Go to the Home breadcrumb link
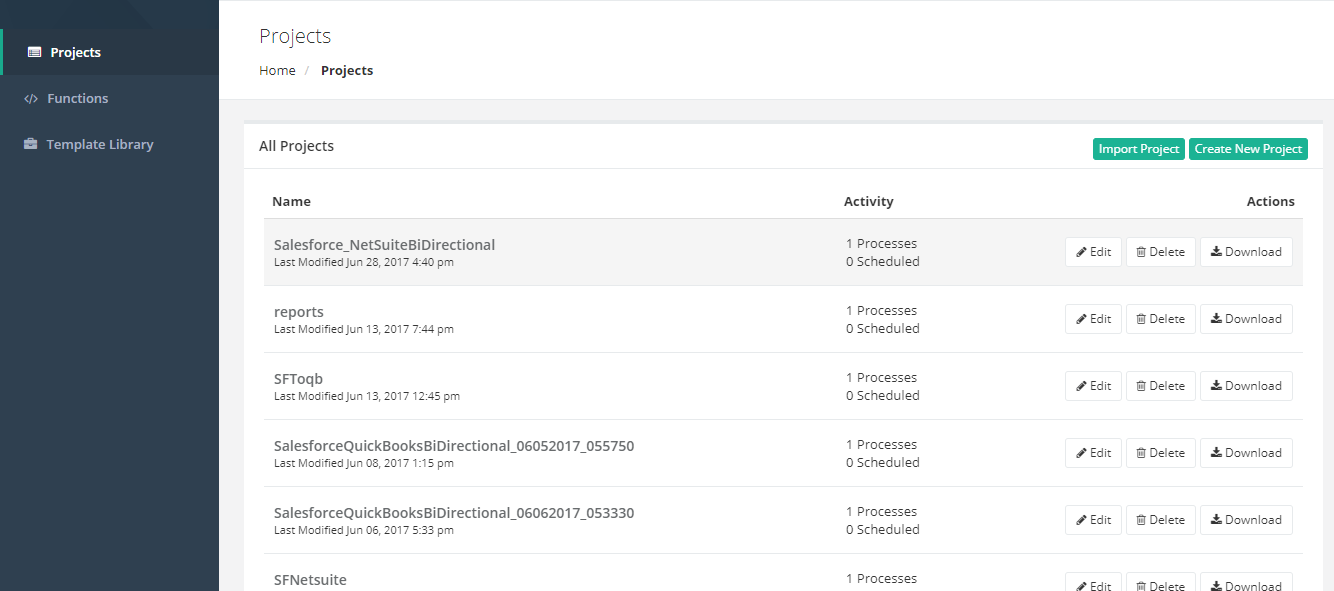The image size is (1334, 591). (277, 71)
